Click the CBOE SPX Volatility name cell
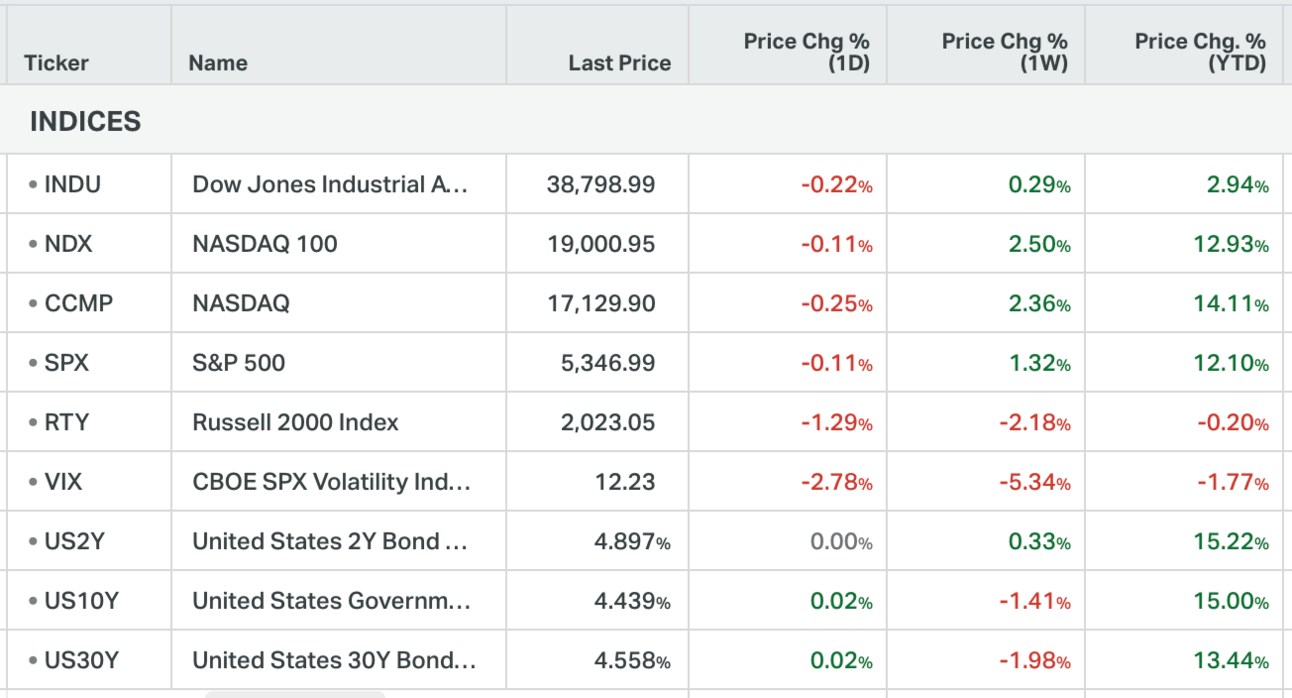Viewport: 1292px width, 698px height. [331, 482]
